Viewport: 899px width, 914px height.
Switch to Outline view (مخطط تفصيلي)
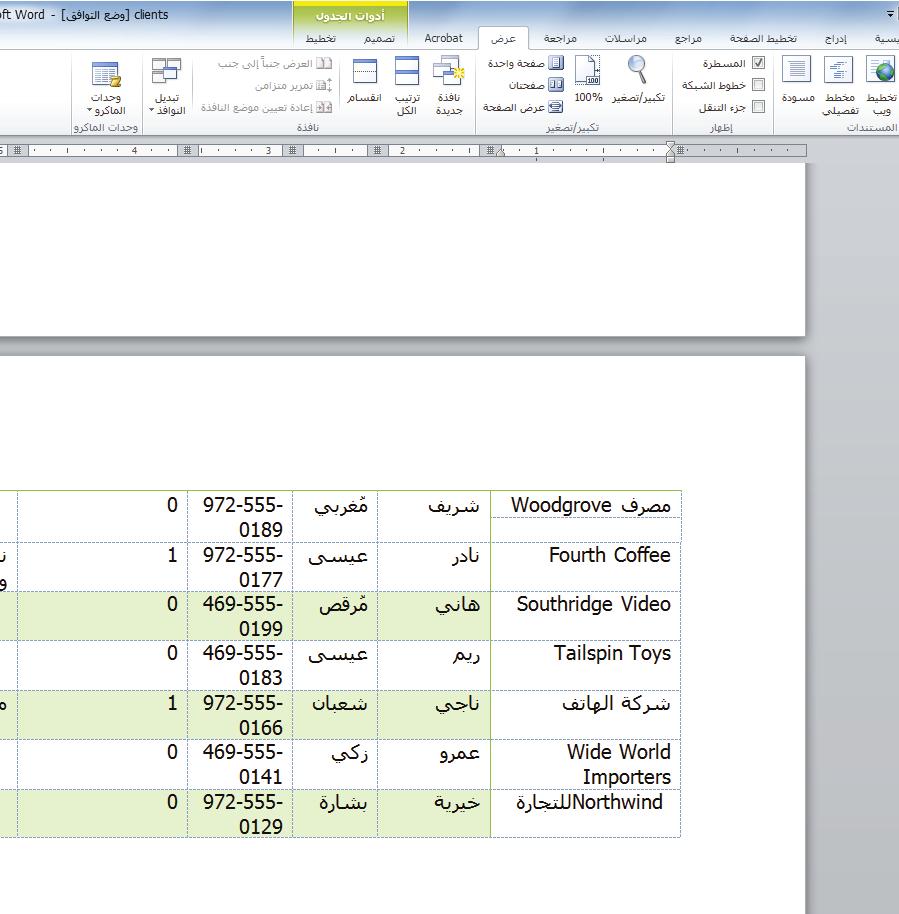pyautogui.click(x=840, y=86)
